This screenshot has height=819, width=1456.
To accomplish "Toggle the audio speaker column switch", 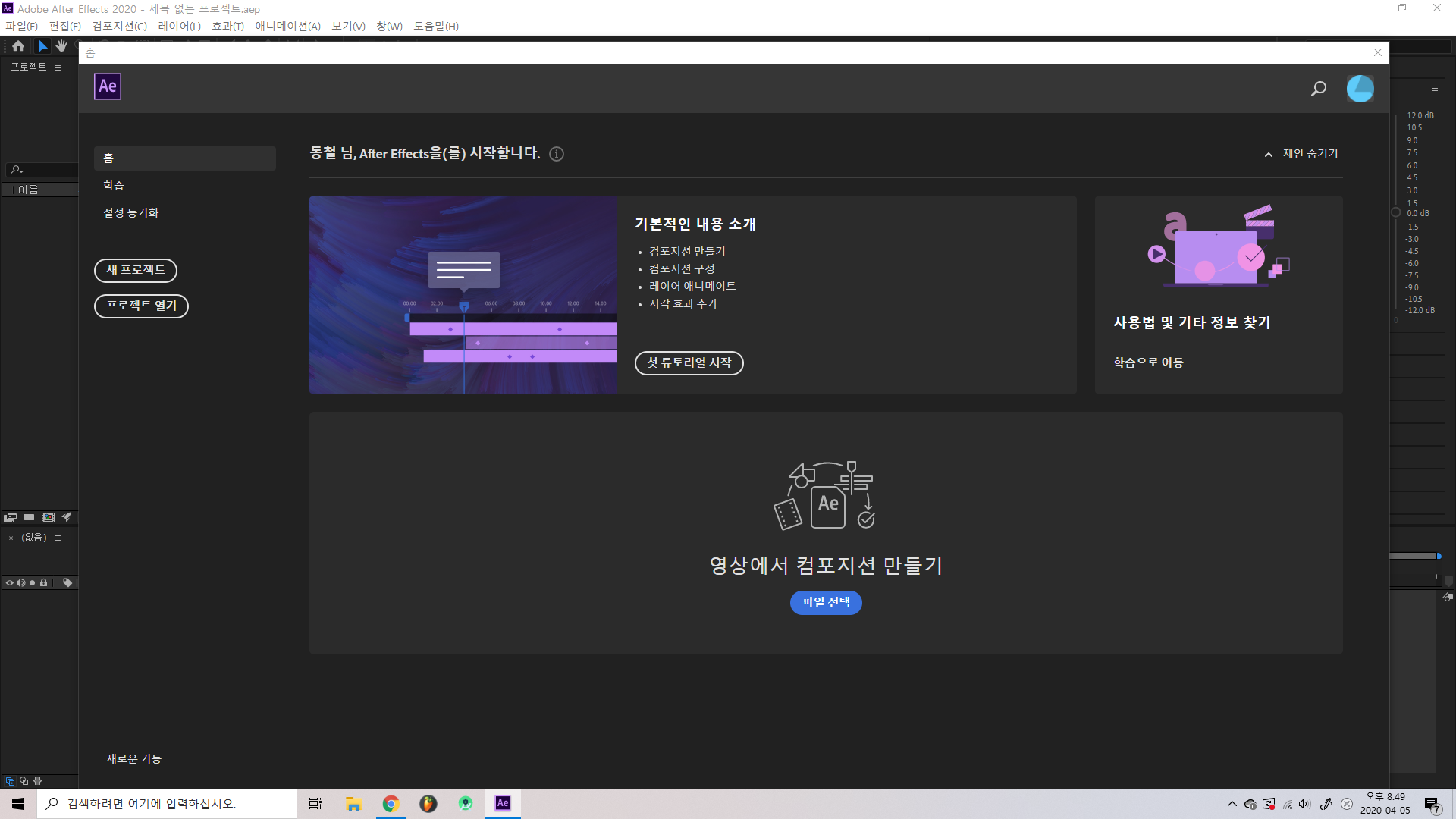I will point(21,583).
